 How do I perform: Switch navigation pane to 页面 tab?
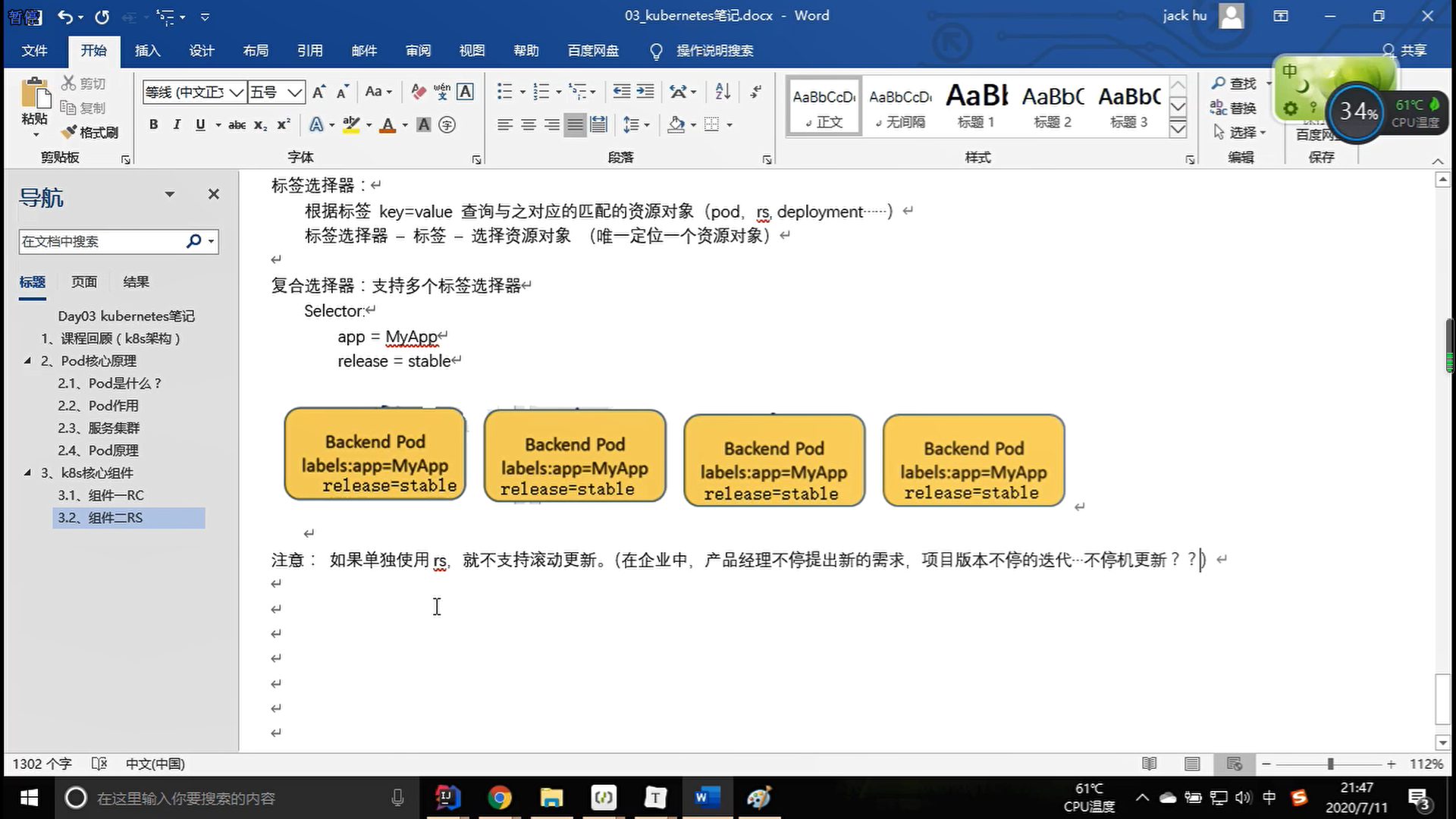[84, 282]
